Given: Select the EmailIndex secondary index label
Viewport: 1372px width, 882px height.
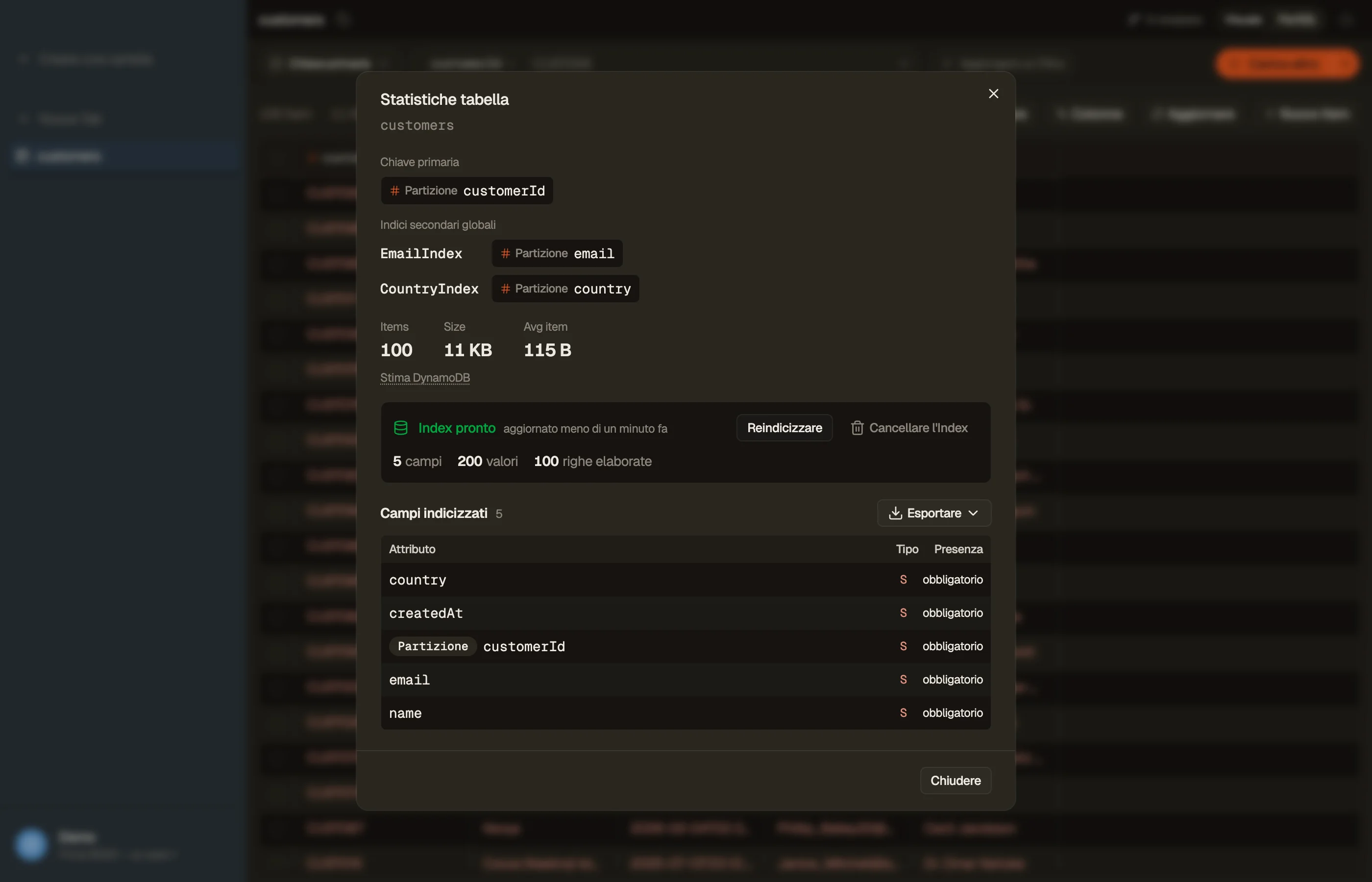Looking at the screenshot, I should click(421, 253).
